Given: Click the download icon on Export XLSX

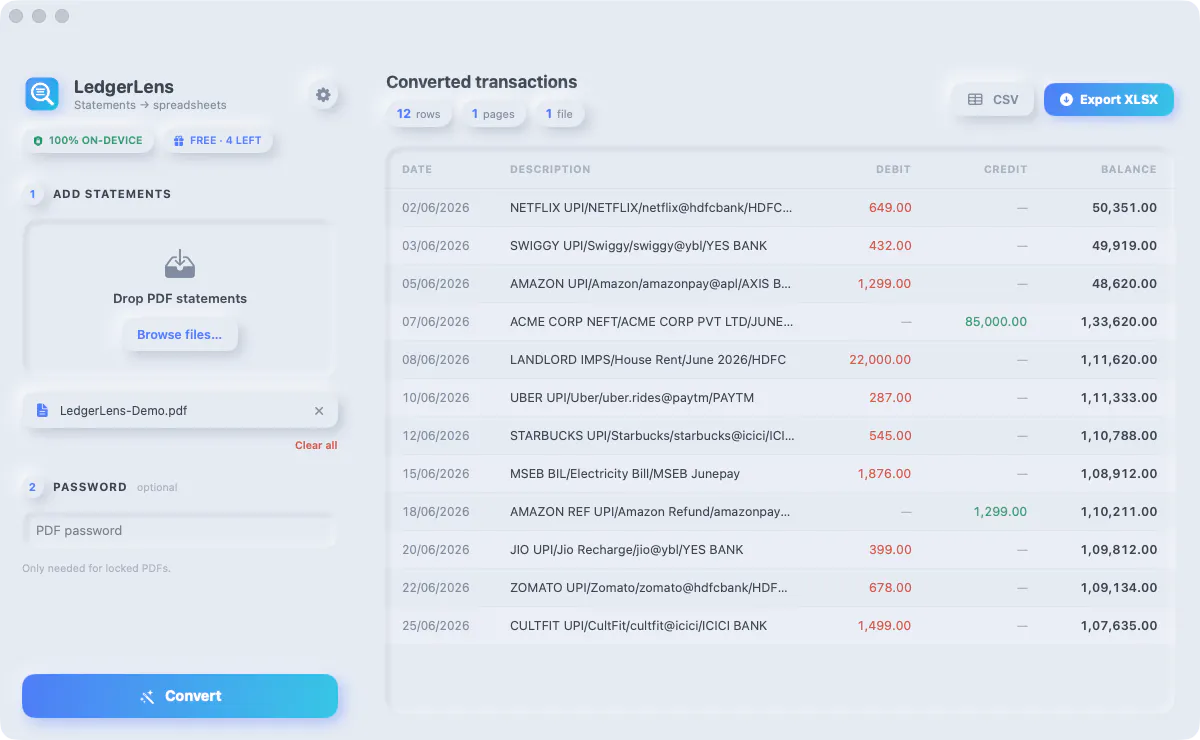Looking at the screenshot, I should (x=1066, y=100).
